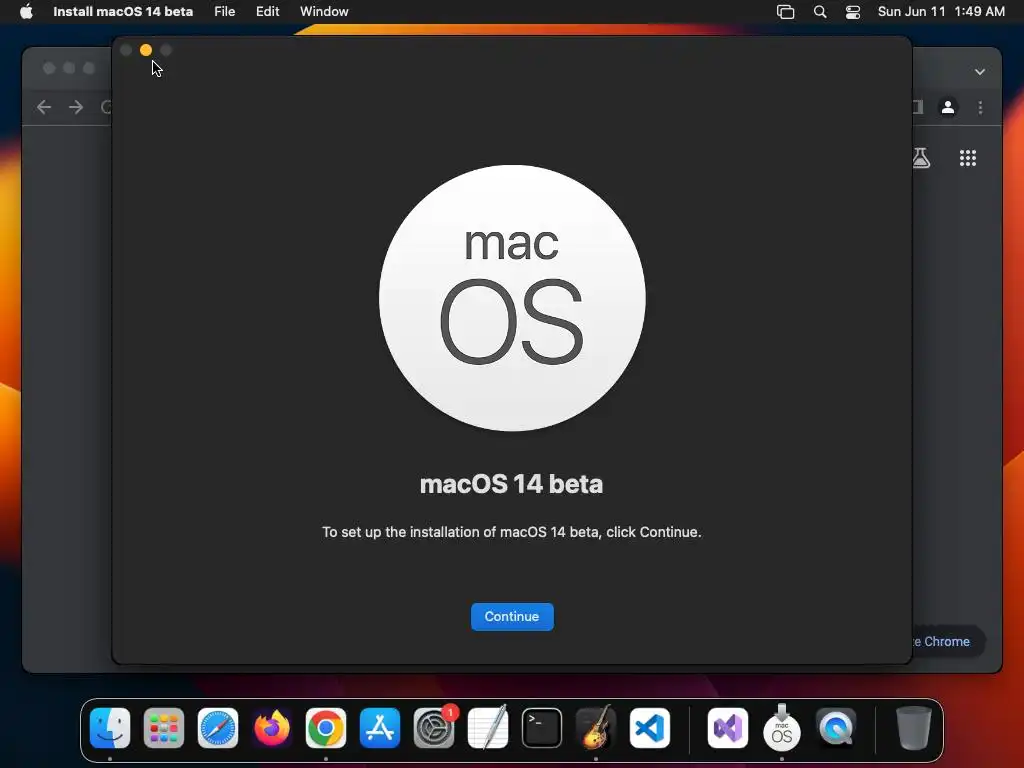Open Launchpad from the Dock
Image resolution: width=1024 pixels, height=768 pixels.
(x=163, y=728)
